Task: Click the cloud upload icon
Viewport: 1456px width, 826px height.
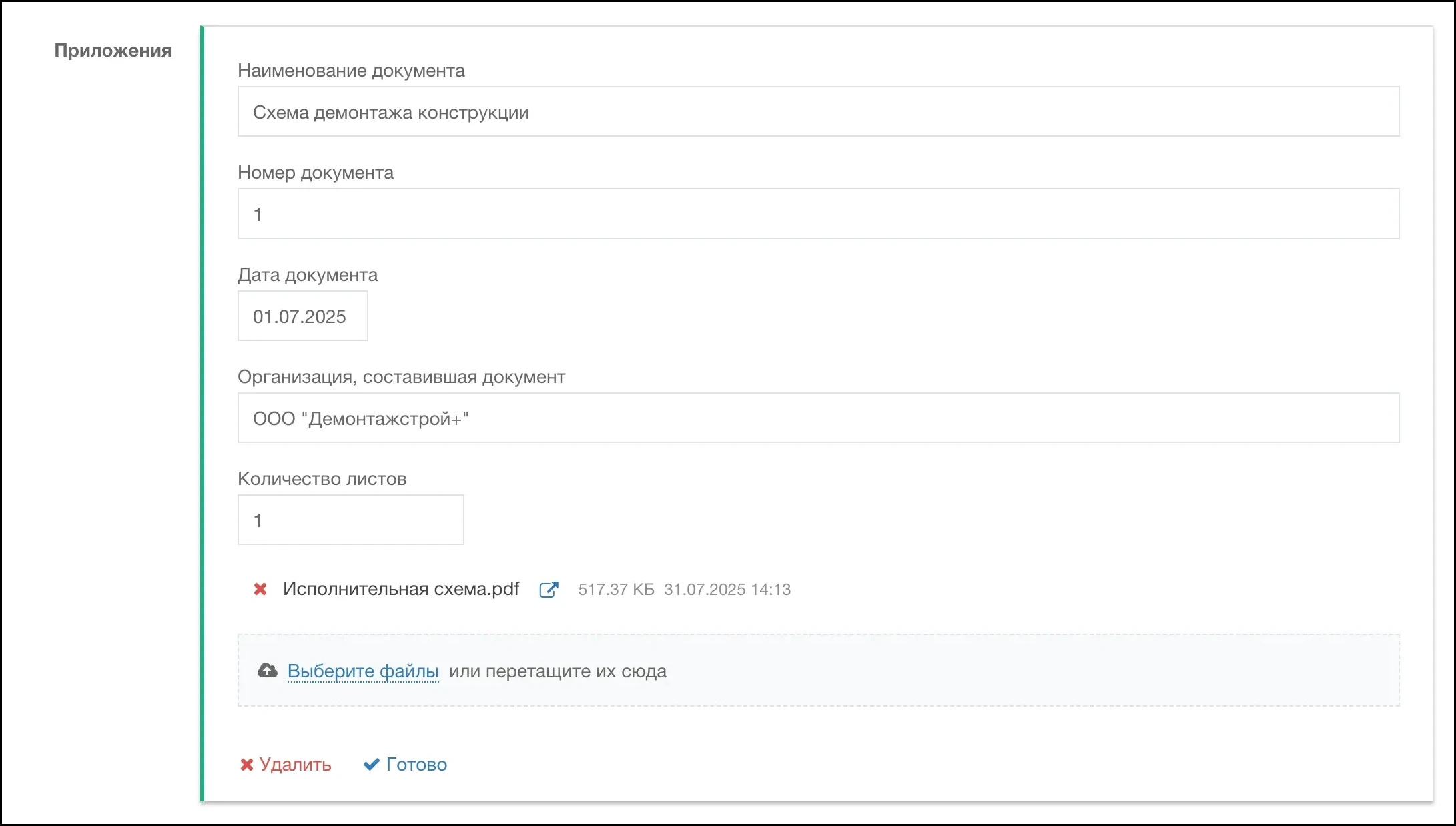Action: (268, 671)
